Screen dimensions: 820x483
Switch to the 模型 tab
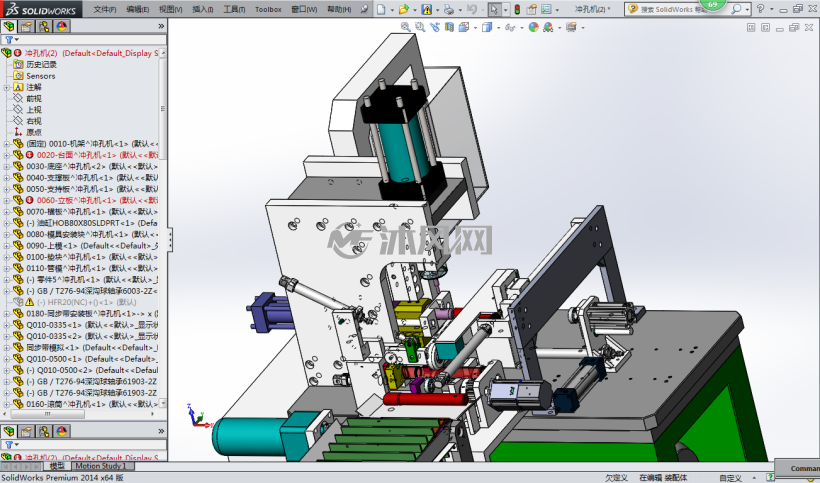[56, 466]
